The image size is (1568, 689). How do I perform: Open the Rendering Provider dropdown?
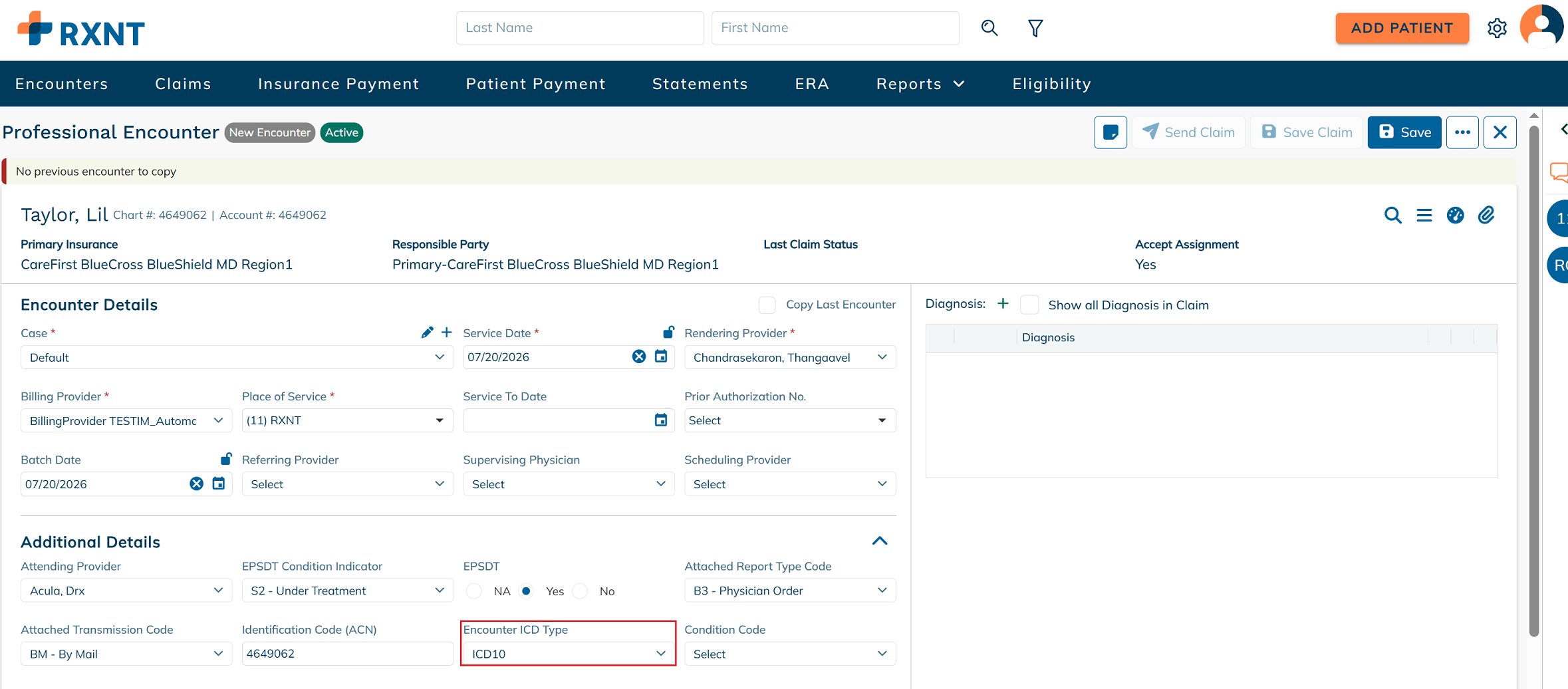[790, 357]
